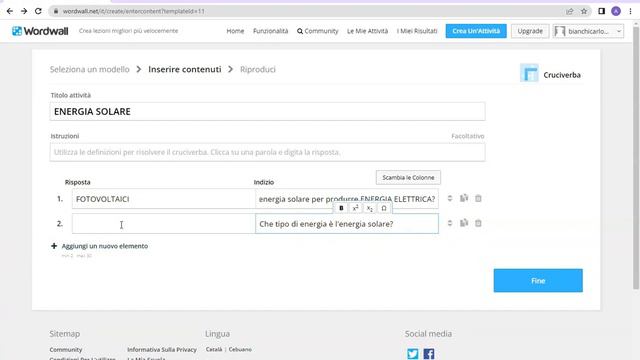The width and height of the screenshot is (640, 360).
Task: Open the Community footer link
Action: point(66,350)
